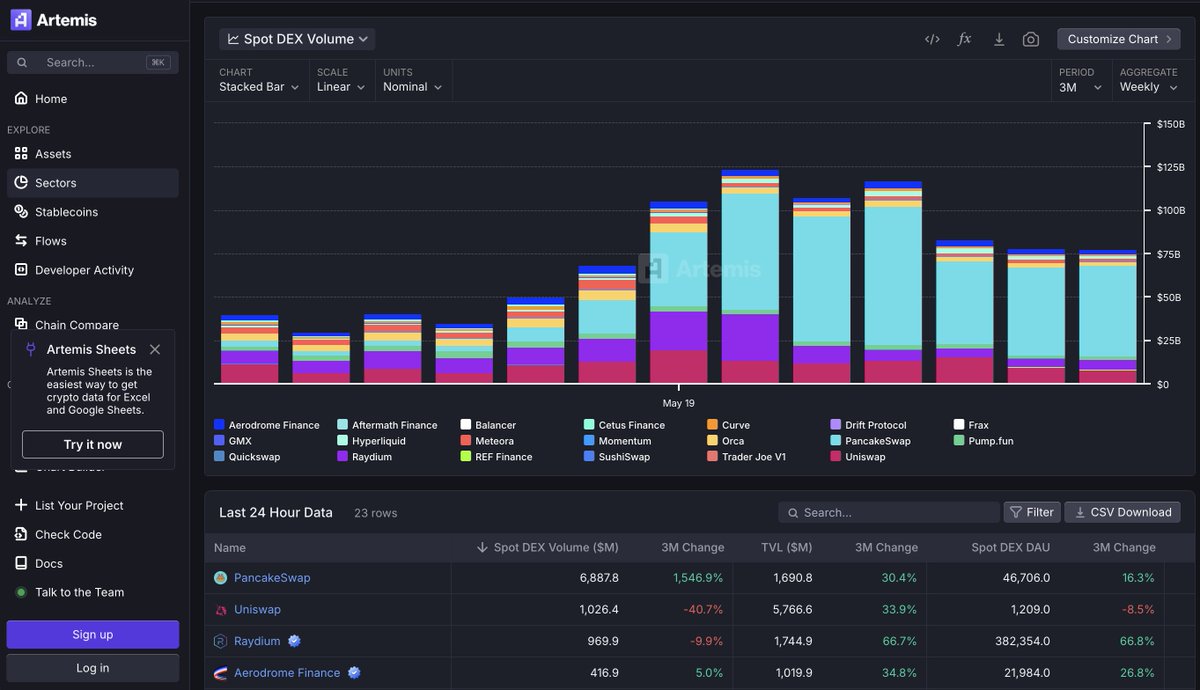Close the Artemis Sheets popup
This screenshot has width=1200, height=690.
click(154, 350)
